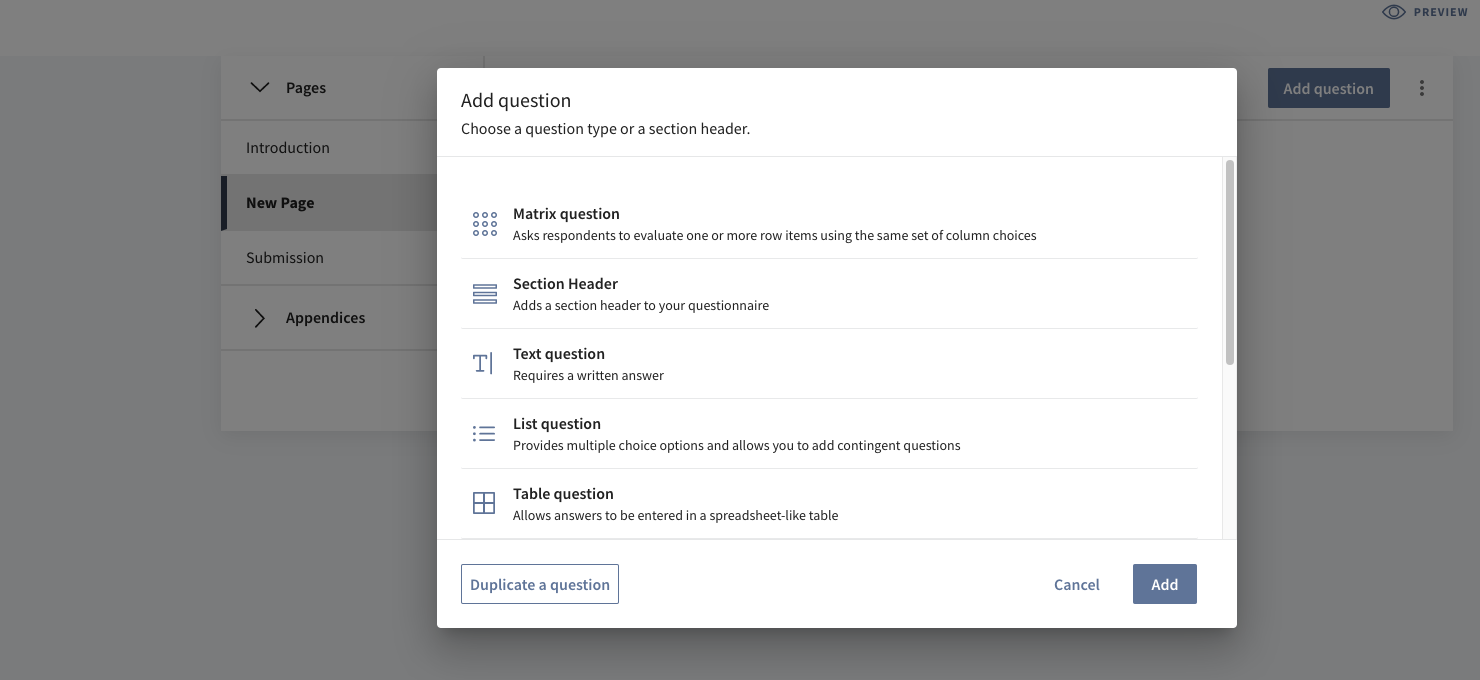
Task: Cancel the Add question dialog
Action: [x=1076, y=585]
